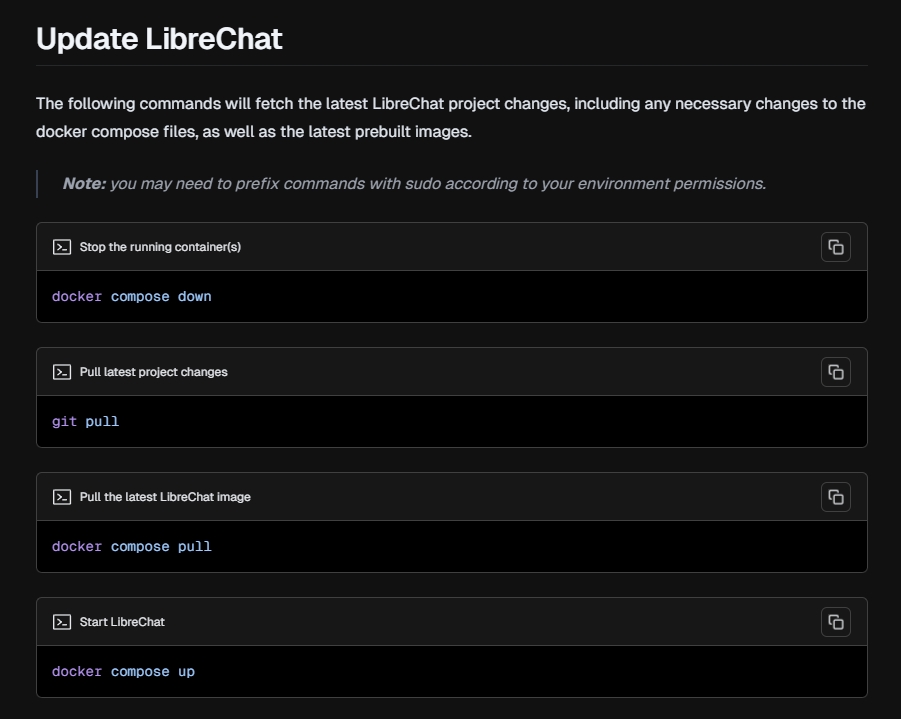
Task: Click the intro paragraph about fetching latest changes
Action: 450,117
